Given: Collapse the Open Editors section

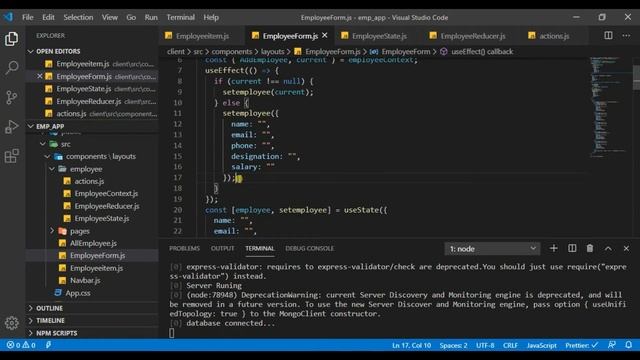Looking at the screenshot, I should click(x=31, y=51).
